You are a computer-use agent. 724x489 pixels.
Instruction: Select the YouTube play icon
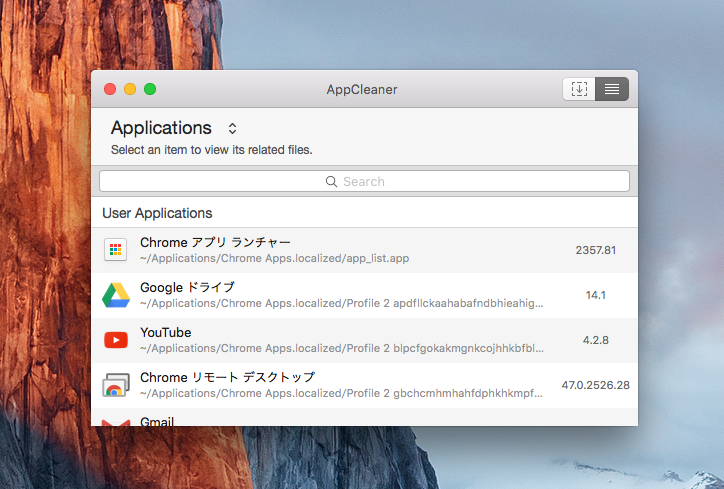point(115,340)
